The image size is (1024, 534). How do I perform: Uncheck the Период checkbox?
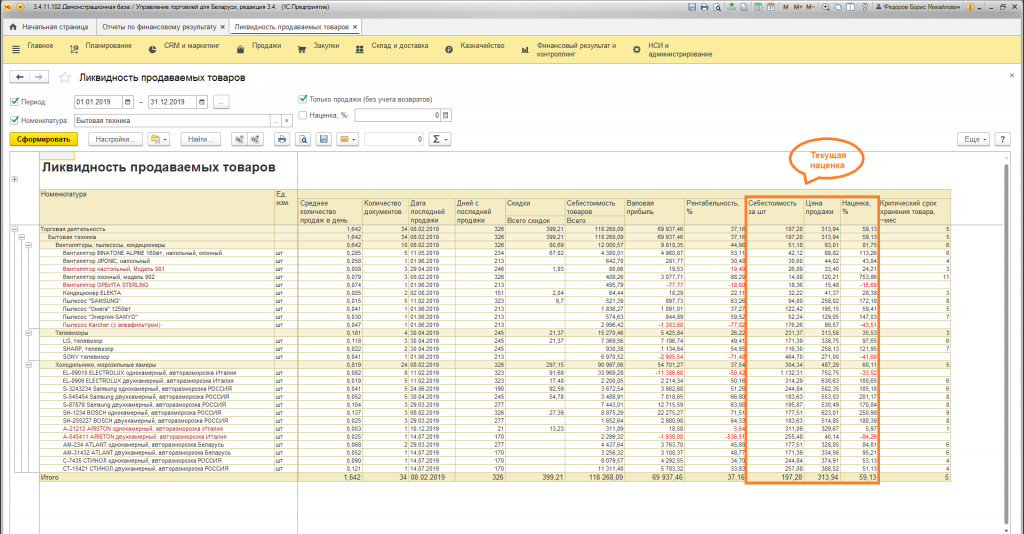click(14, 102)
